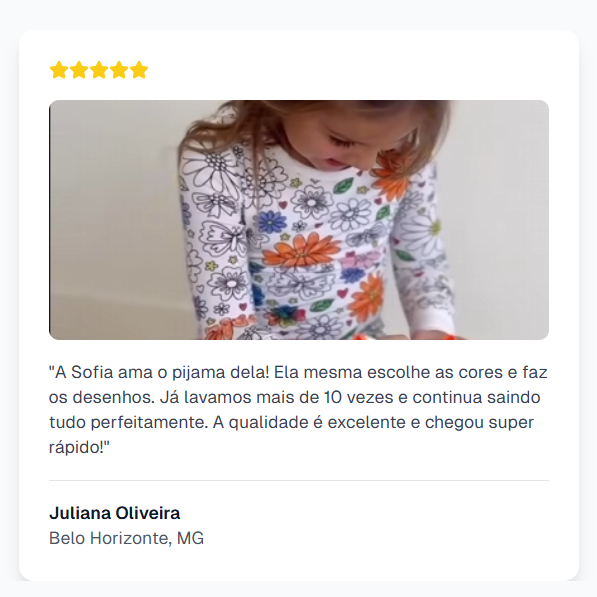
Task: Click the large orange flower in the shirt's center
Action: point(301,249)
